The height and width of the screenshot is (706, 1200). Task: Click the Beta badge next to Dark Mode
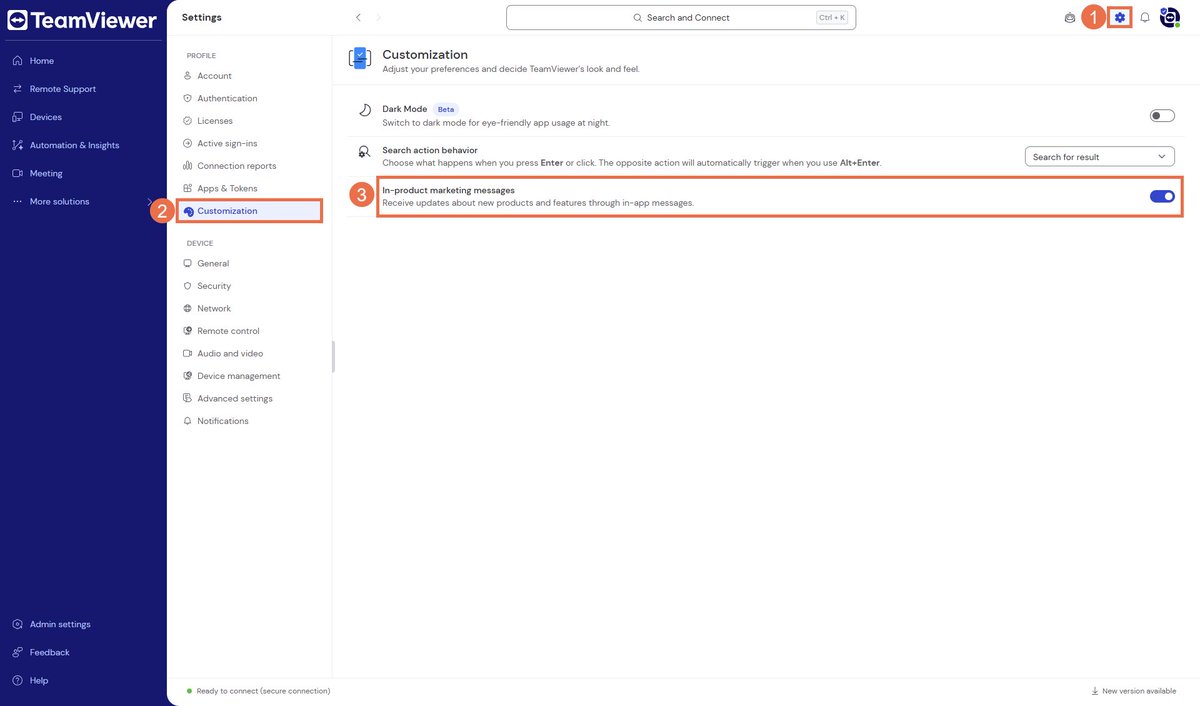446,109
